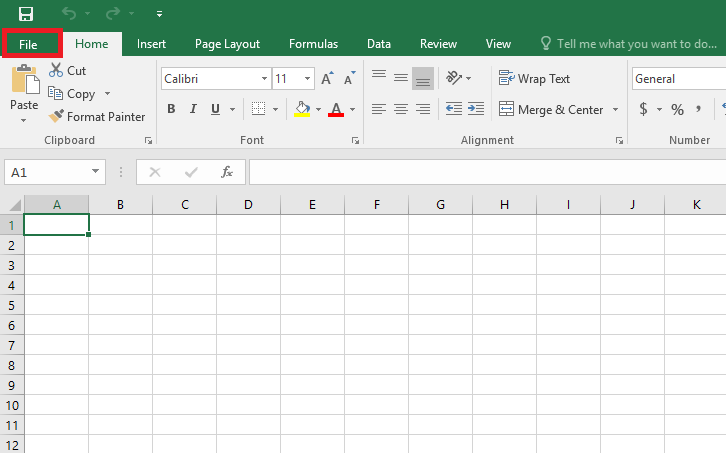Expand the Paste options arrow
Viewport: 726px width, 453px height.
tap(24, 120)
